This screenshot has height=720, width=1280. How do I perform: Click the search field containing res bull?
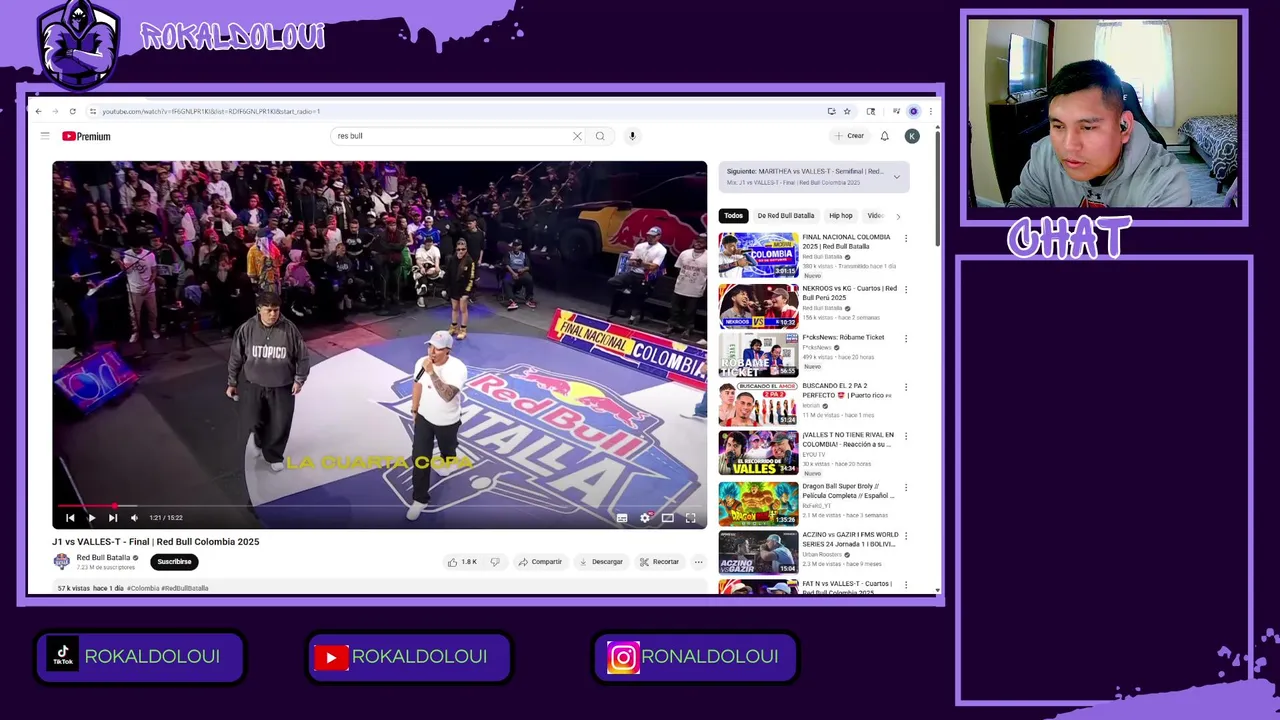tap(450, 136)
